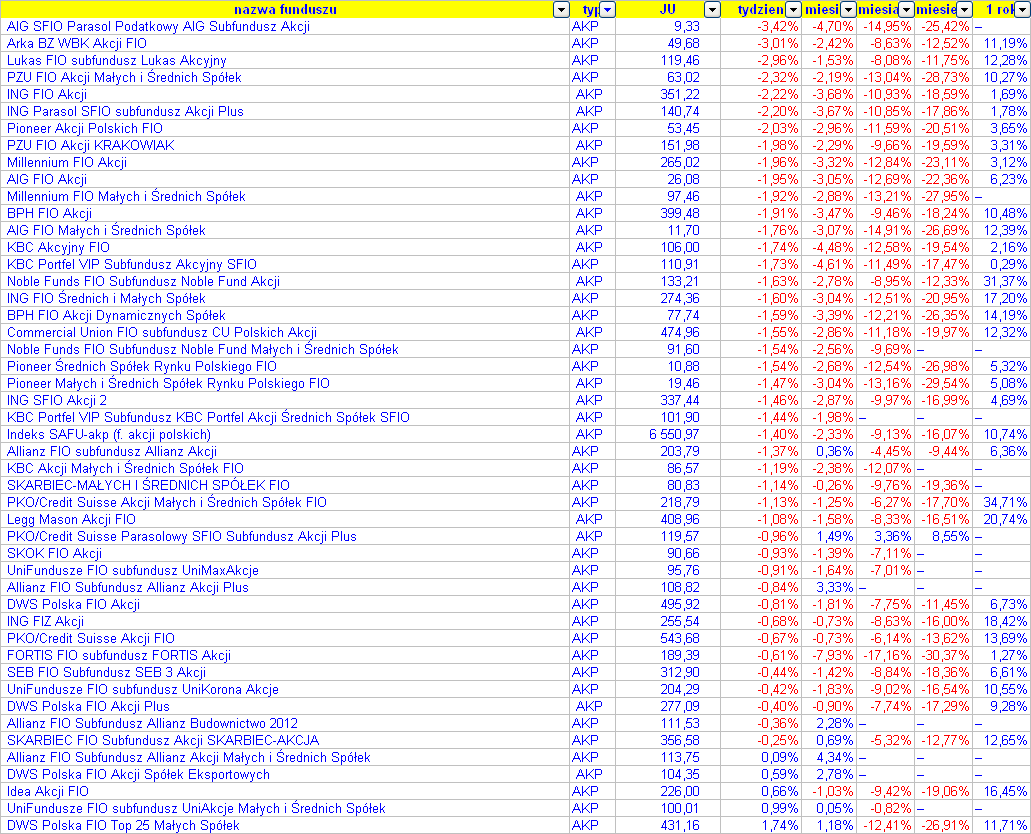Viewport: 1031px width, 834px height.
Task: Click 'UniFundusze FIO subfundusz UniAkcje Małych i Średnich Spółek'
Action: pos(196,809)
